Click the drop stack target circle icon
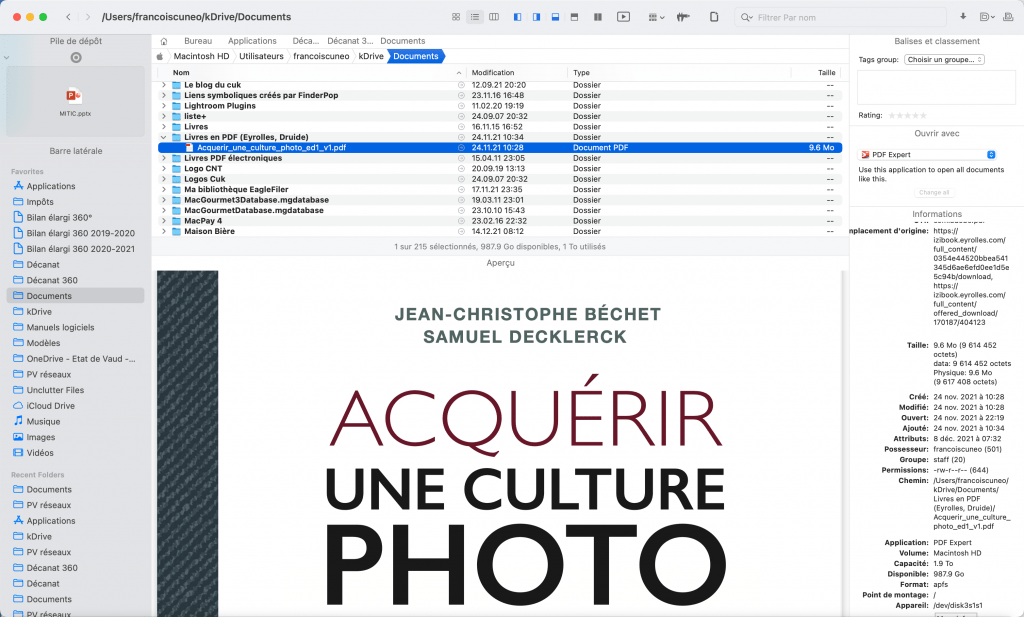The image size is (1024, 617). click(x=76, y=57)
